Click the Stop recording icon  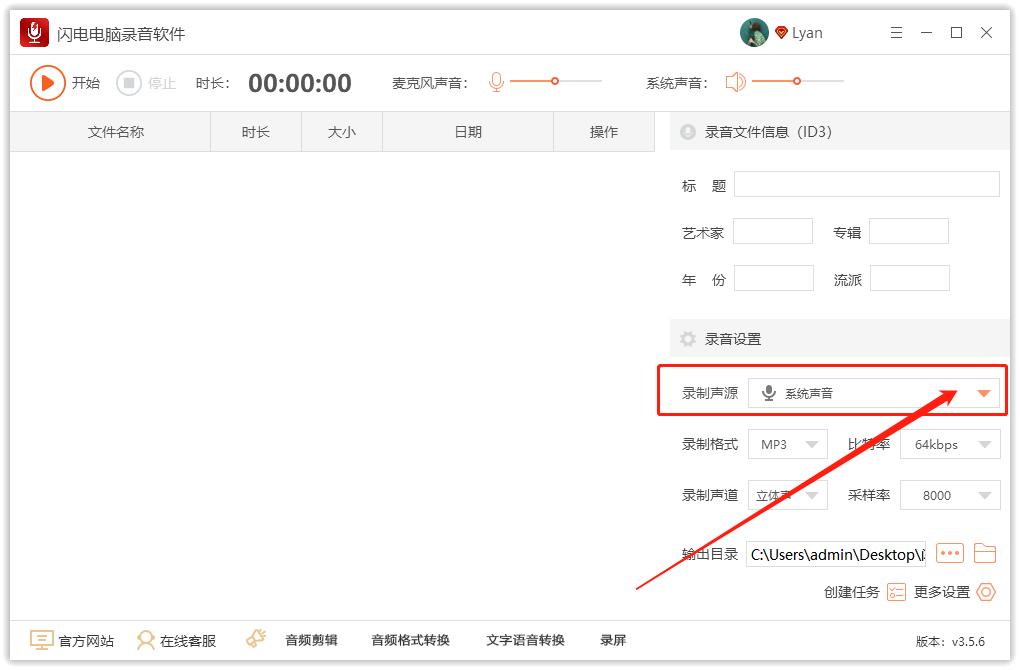(x=129, y=83)
